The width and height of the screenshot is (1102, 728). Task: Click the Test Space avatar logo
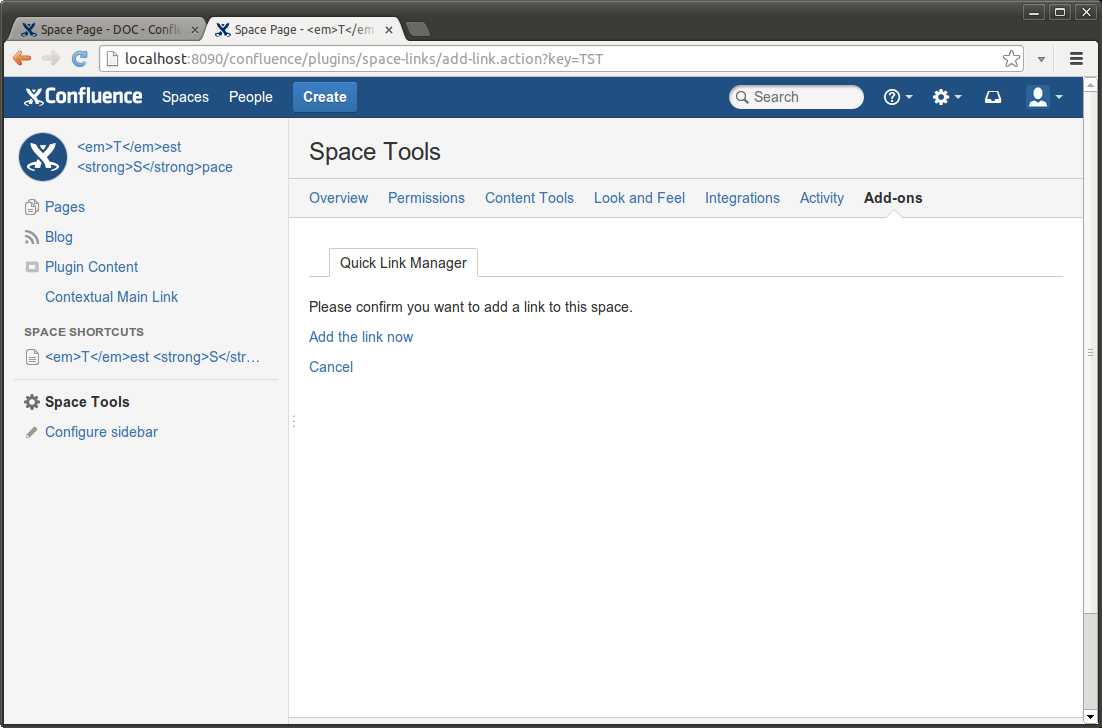click(43, 157)
